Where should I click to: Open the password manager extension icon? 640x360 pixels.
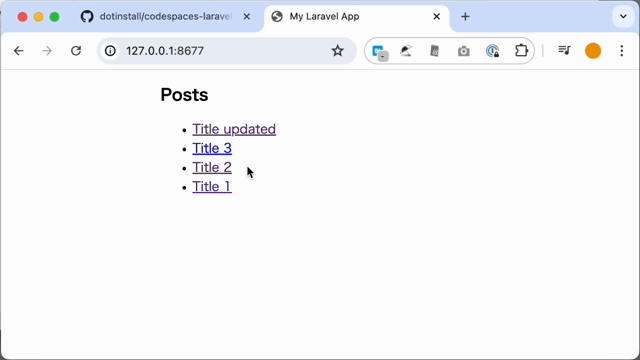[x=493, y=51]
